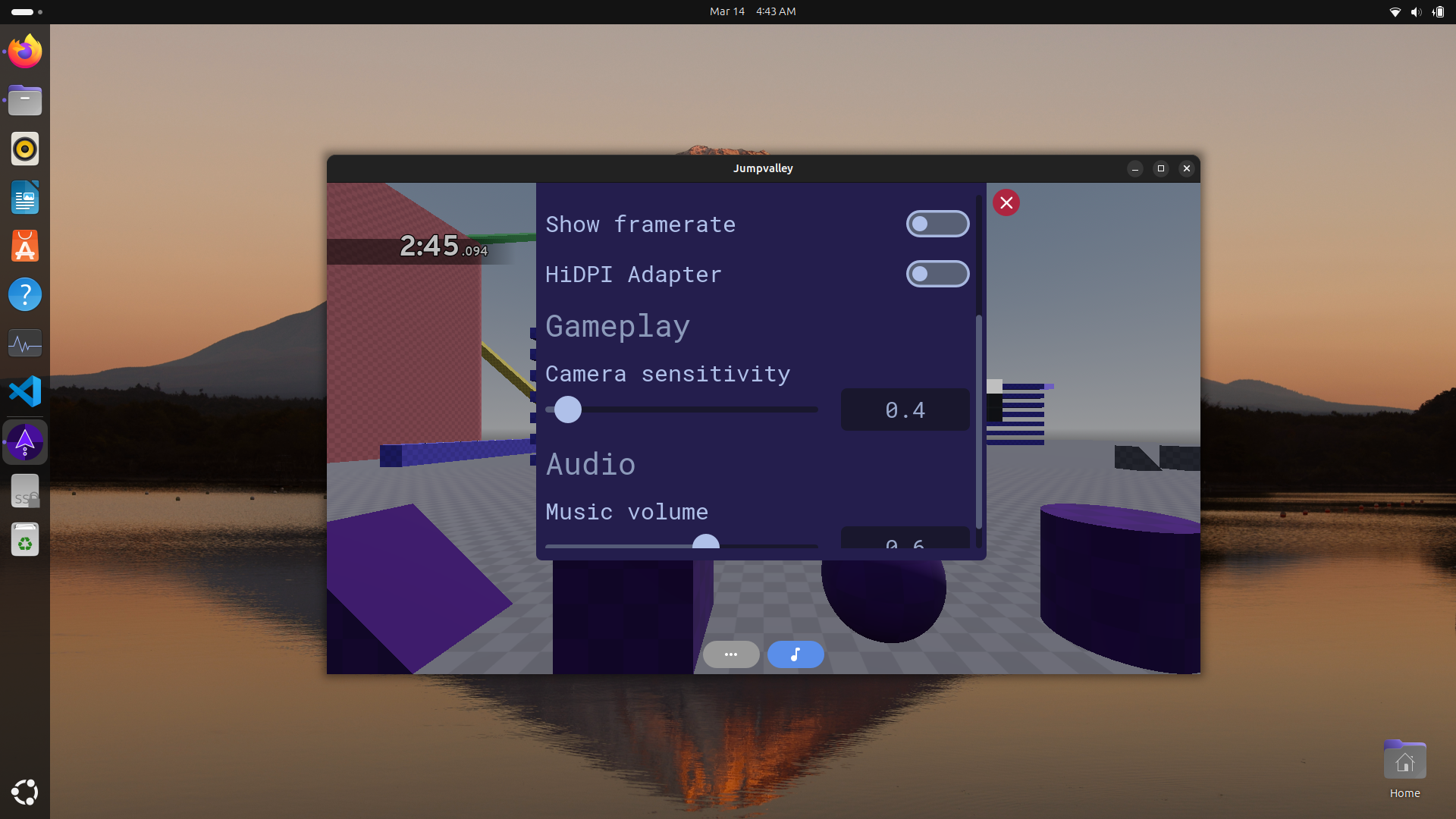This screenshot has height=819, width=1456.
Task: Open Ubuntu App Center icon
Action: 25,246
